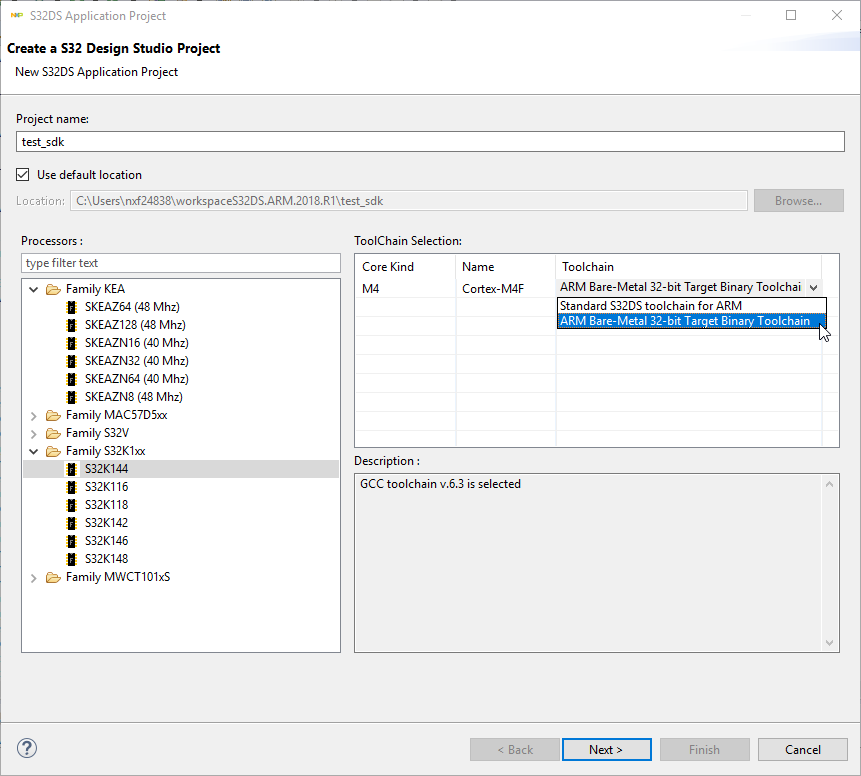Click the disabled Finish button
The height and width of the screenshot is (776, 861).
pos(705,750)
